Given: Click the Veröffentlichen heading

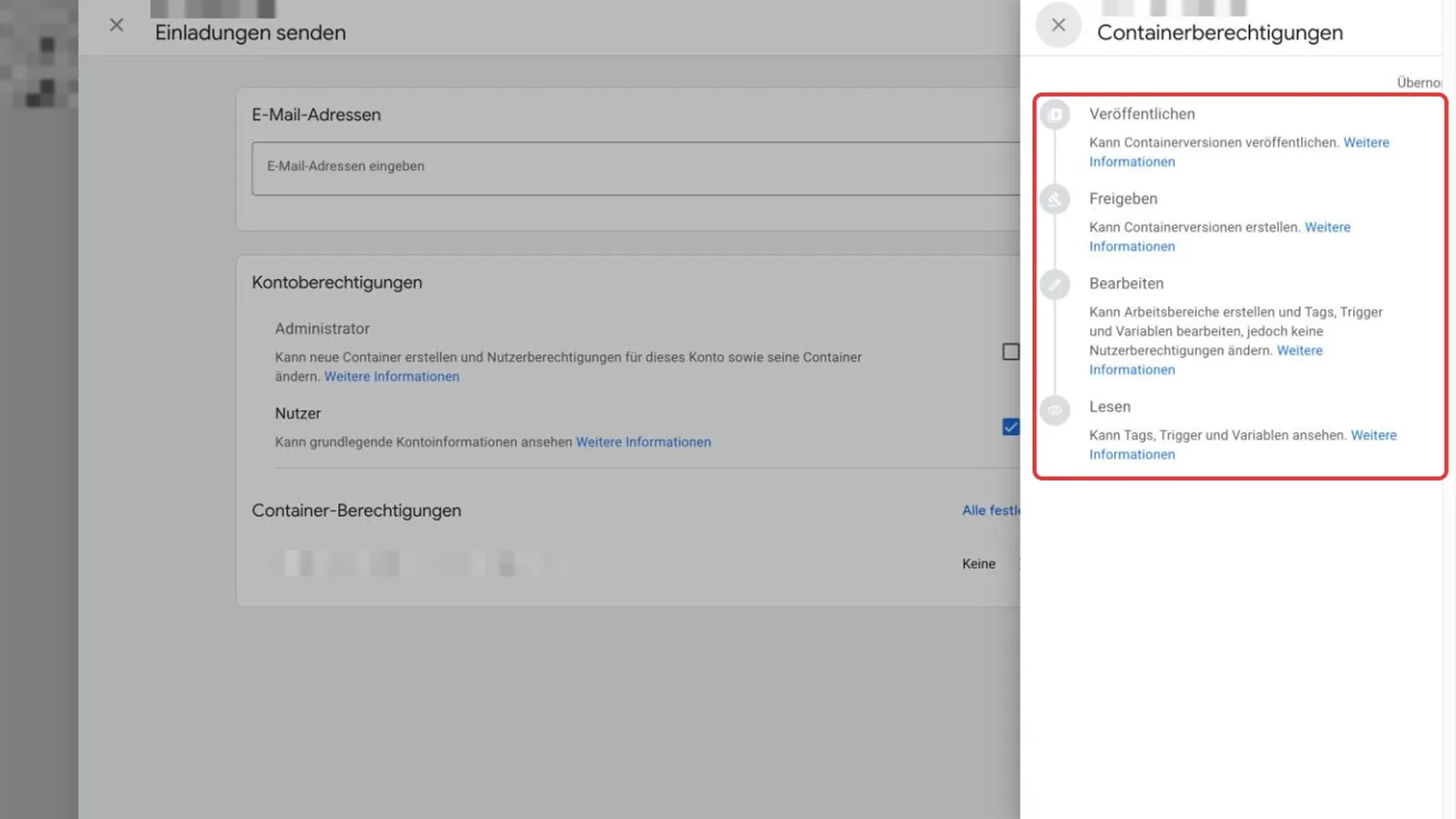Looking at the screenshot, I should pos(1142,114).
